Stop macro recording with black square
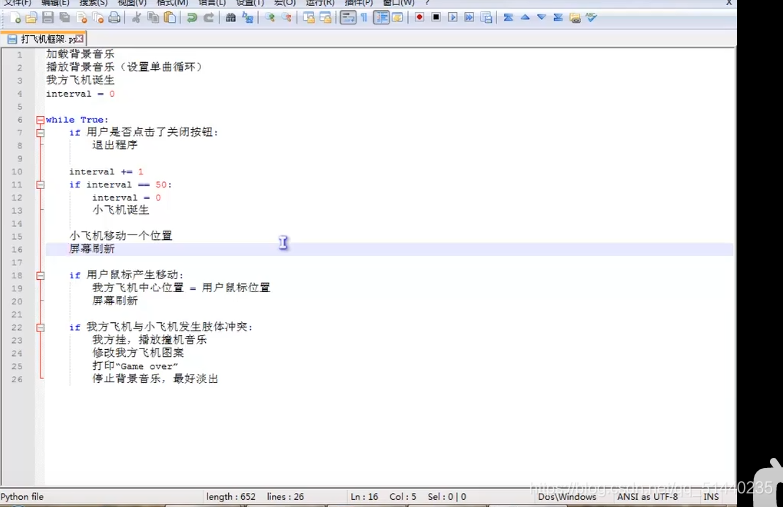This screenshot has width=783, height=507. 436,17
